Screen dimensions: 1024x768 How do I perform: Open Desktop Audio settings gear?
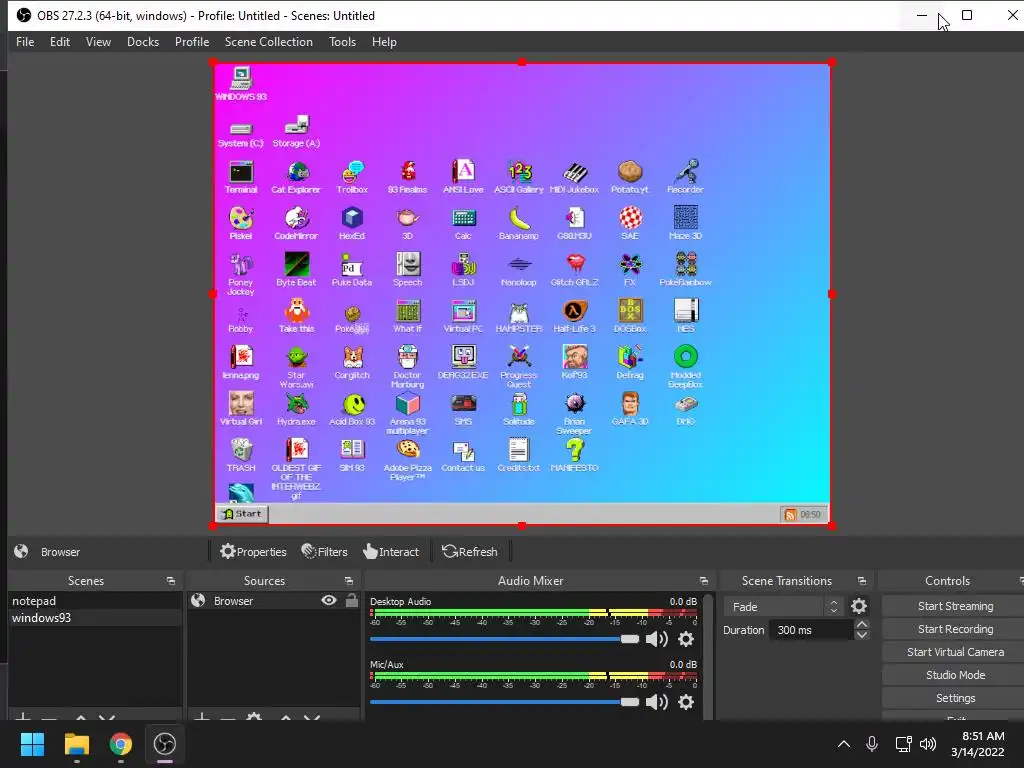click(x=686, y=639)
